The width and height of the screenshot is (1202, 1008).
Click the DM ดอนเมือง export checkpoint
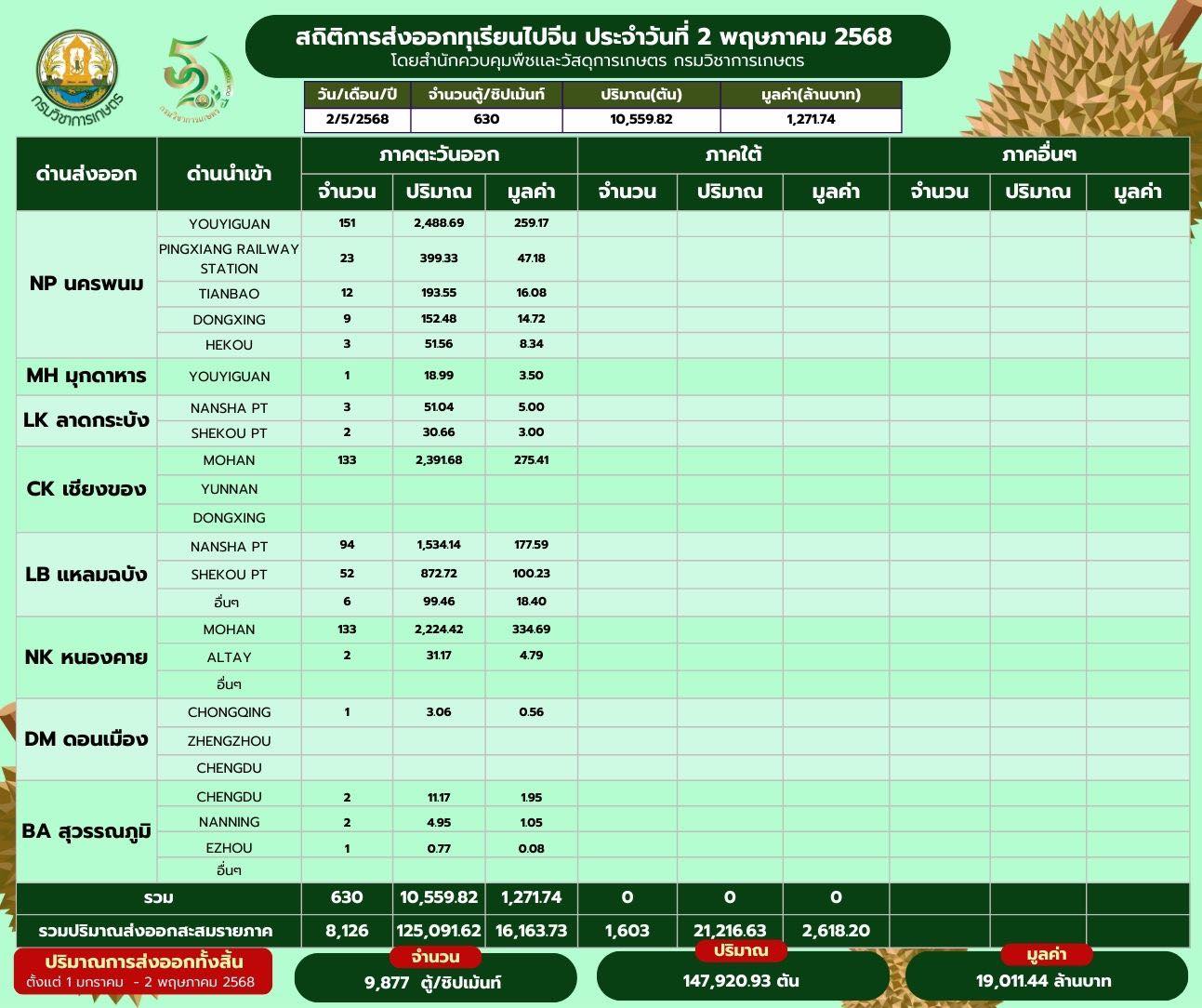pyautogui.click(x=86, y=739)
